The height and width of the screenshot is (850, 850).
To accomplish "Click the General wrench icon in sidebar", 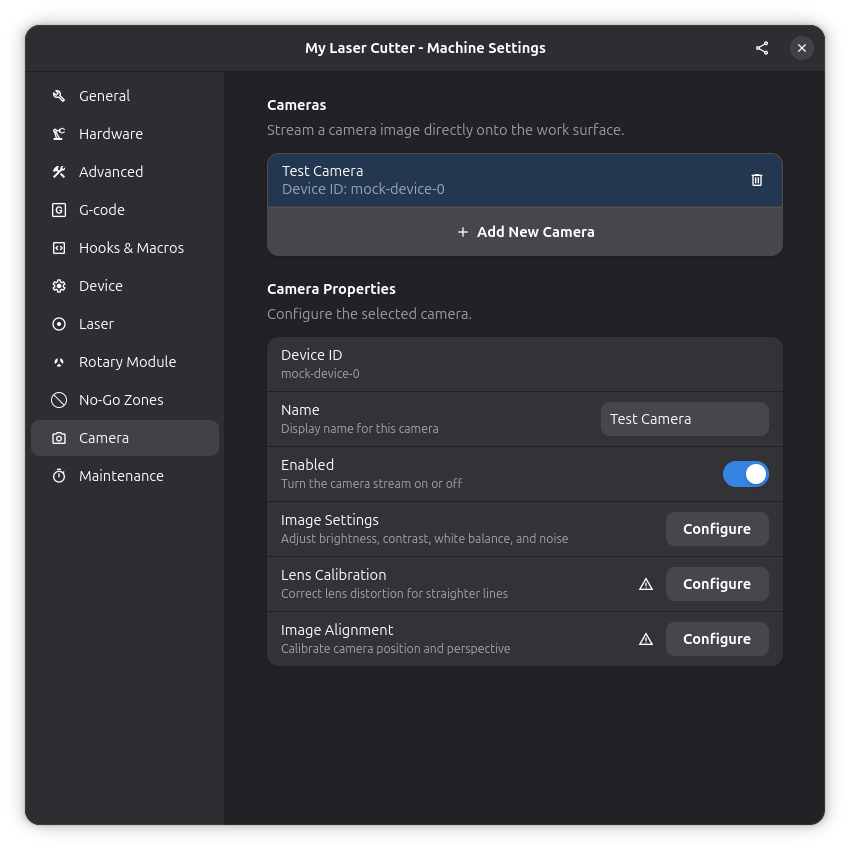I will coord(59,96).
